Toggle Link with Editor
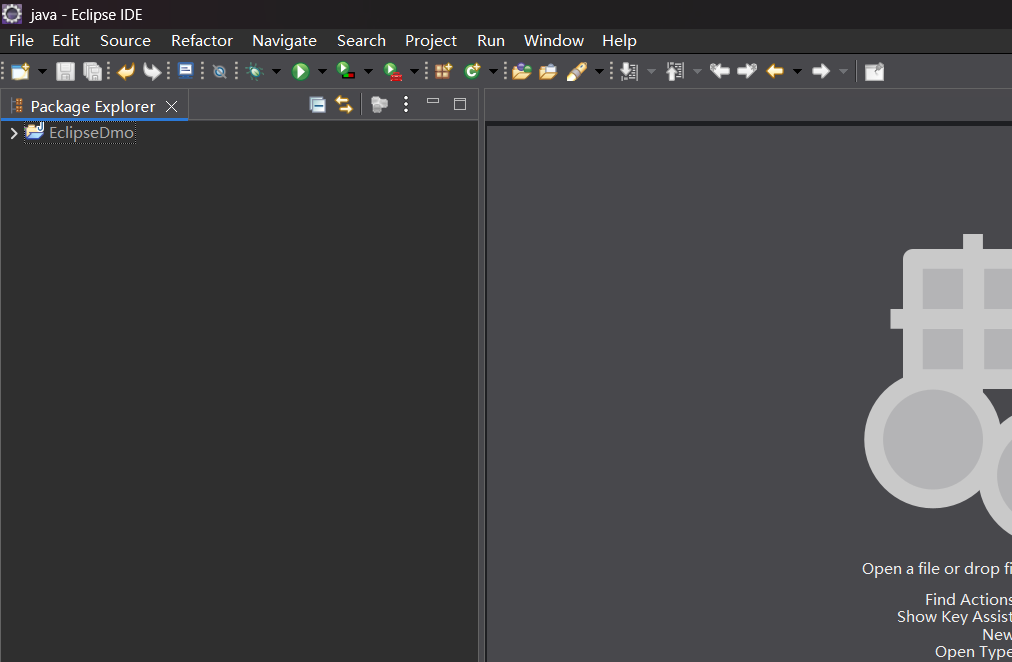Image resolution: width=1012 pixels, height=662 pixels. [344, 105]
